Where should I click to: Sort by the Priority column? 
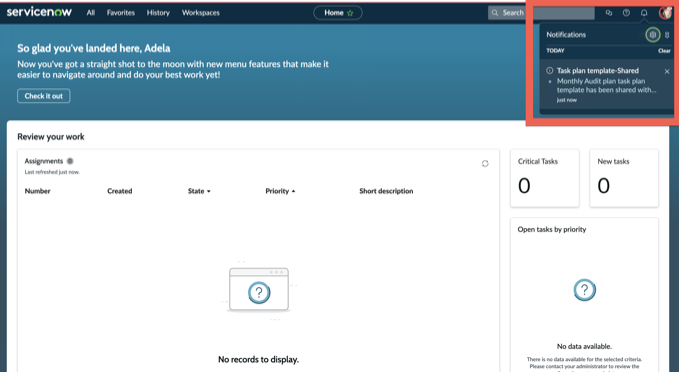280,191
